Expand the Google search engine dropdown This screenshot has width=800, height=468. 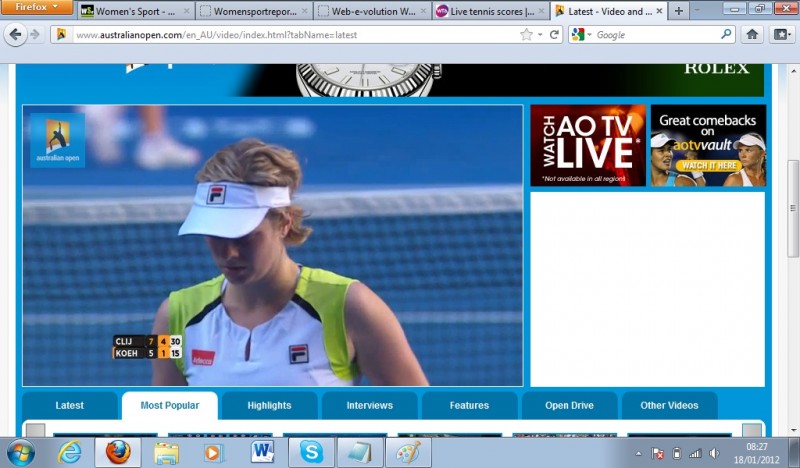click(x=582, y=34)
